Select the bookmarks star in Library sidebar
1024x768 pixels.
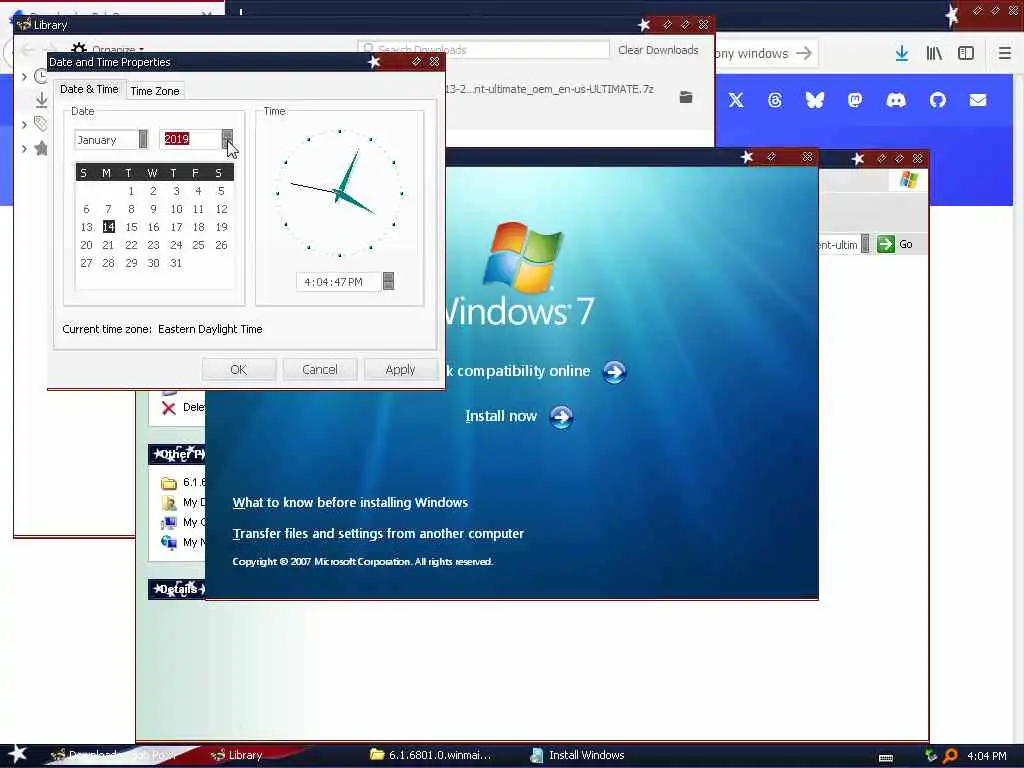point(41,148)
